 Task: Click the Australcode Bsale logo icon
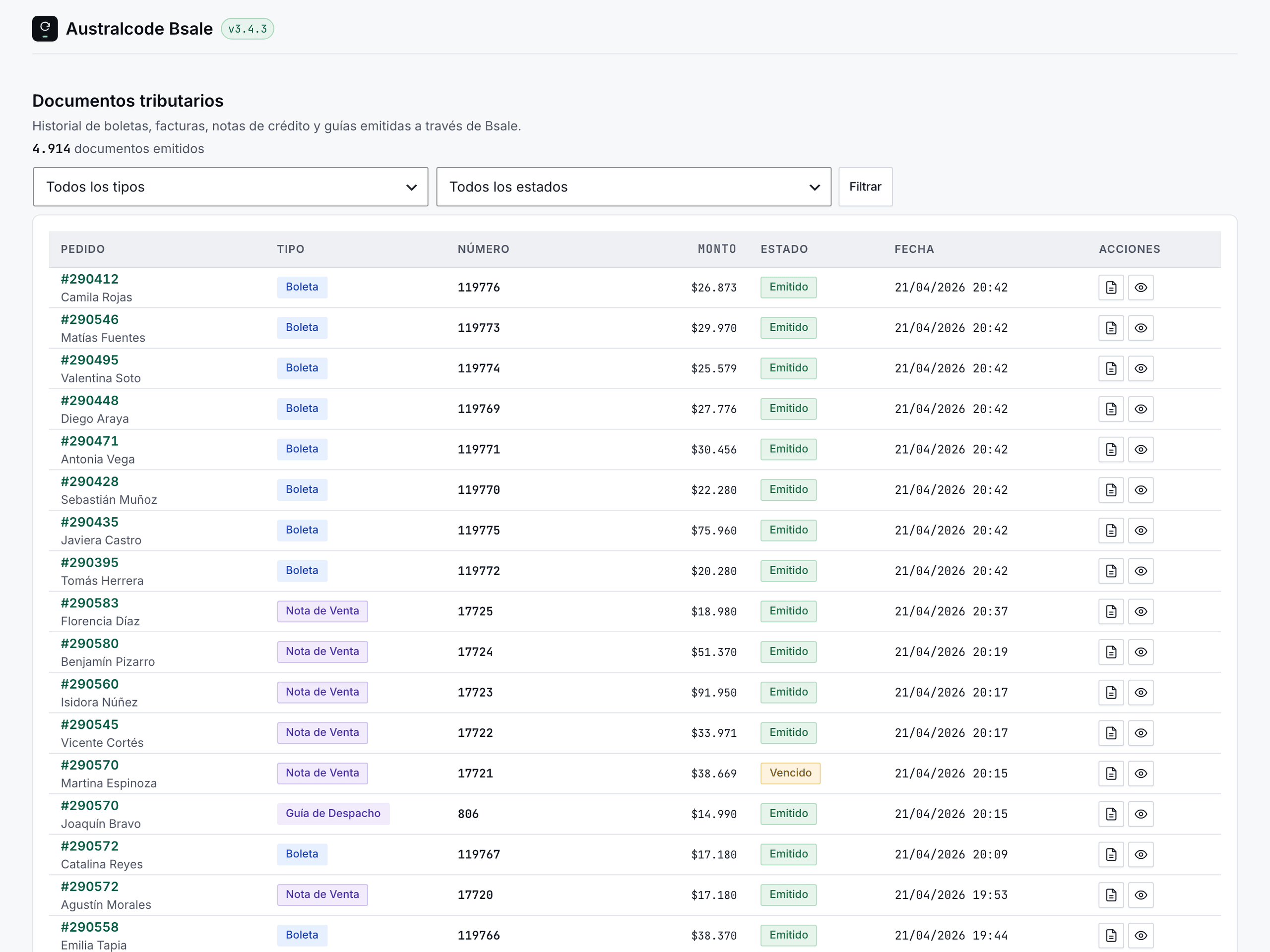pyautogui.click(x=45, y=29)
